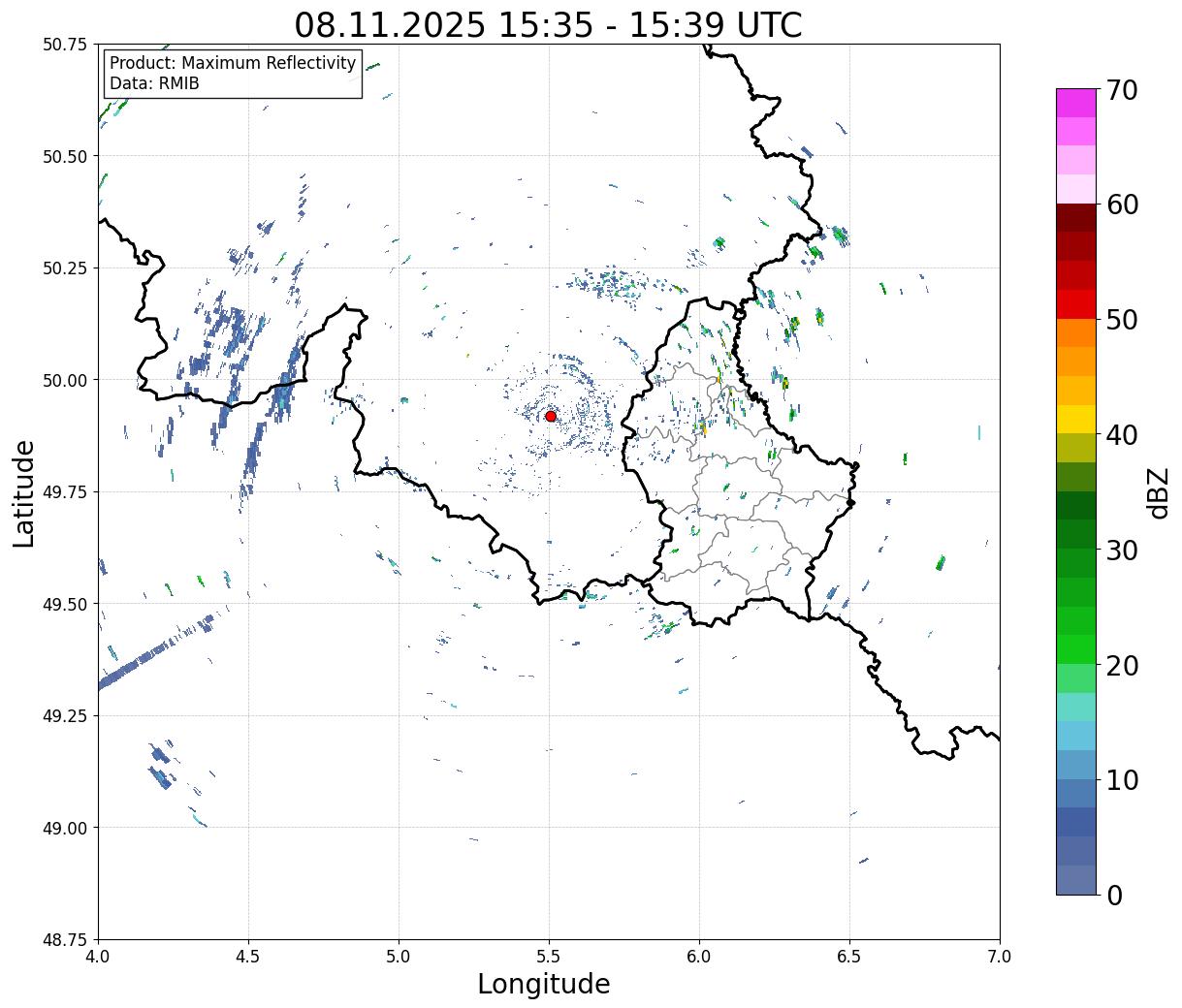Click the latitude tick label 50.50
Image resolution: width=1182 pixels, height=1008 pixels.
click(x=65, y=156)
